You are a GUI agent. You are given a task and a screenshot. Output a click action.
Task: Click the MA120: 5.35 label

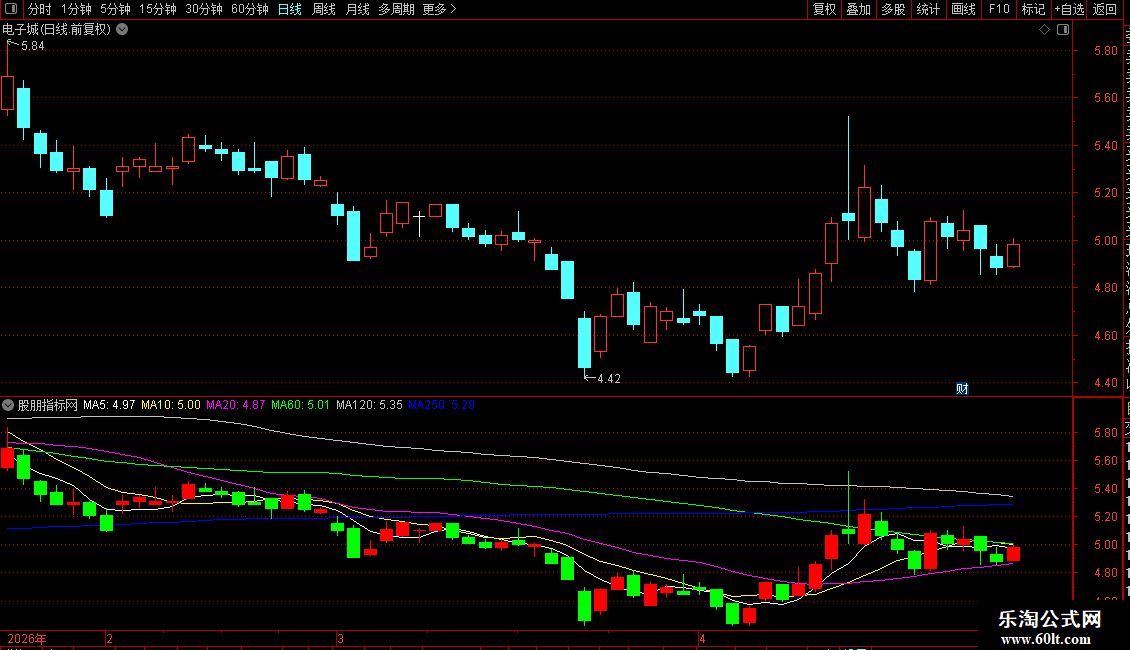tap(369, 405)
